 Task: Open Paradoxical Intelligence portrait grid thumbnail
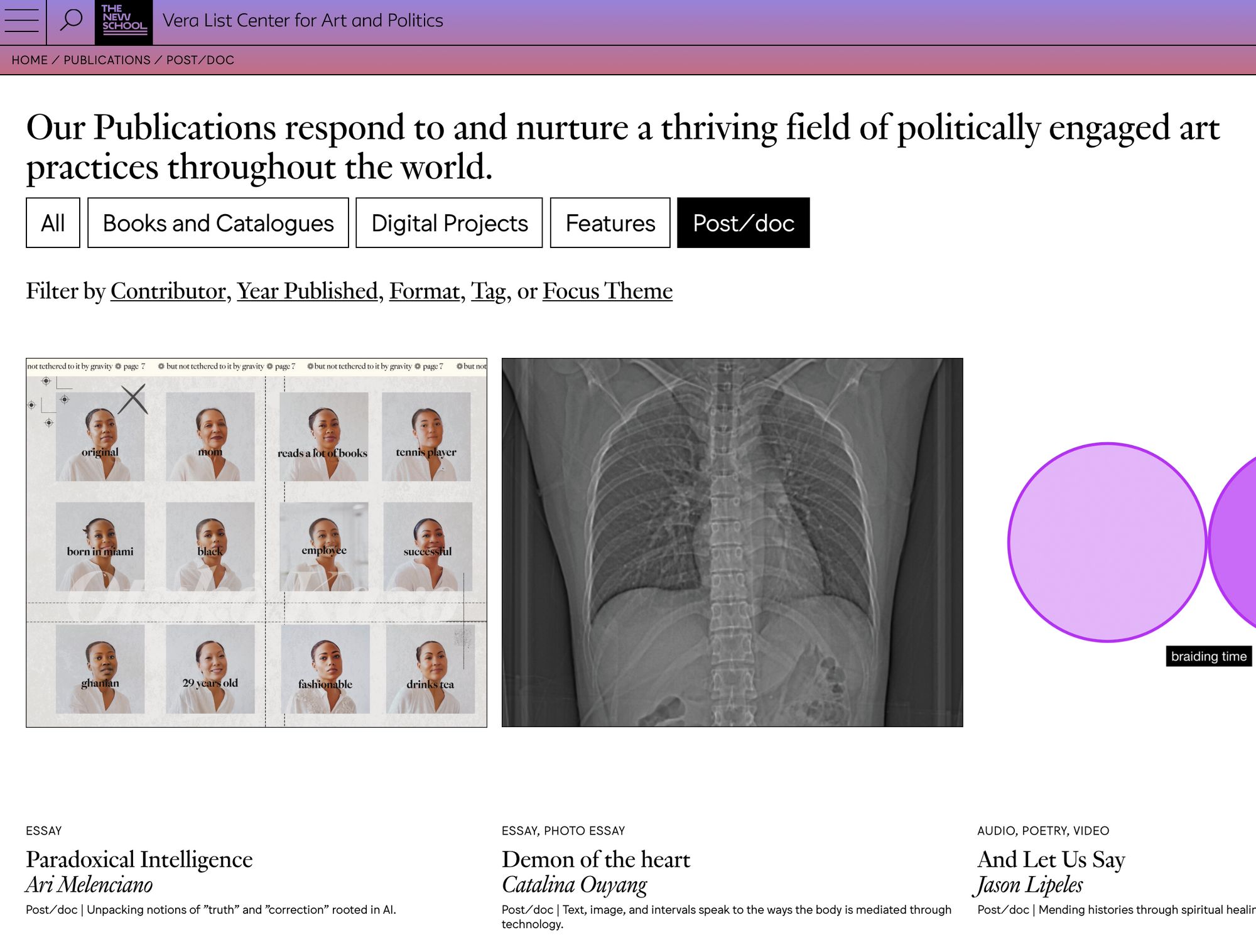256,543
